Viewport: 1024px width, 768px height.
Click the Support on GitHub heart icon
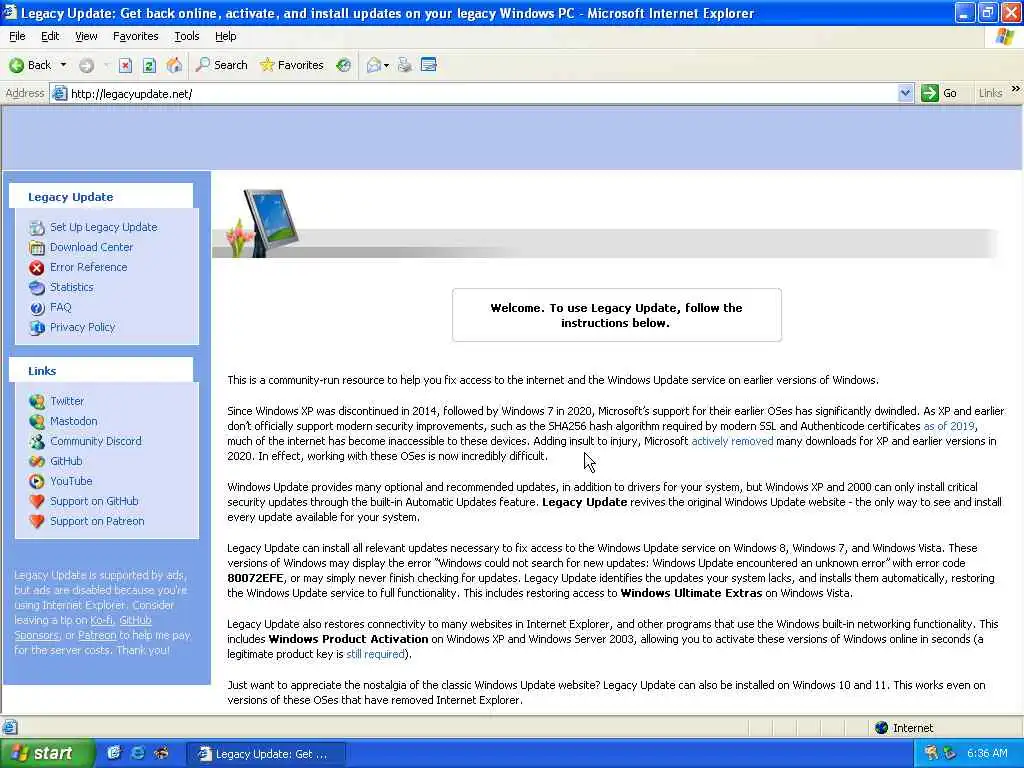tap(37, 502)
